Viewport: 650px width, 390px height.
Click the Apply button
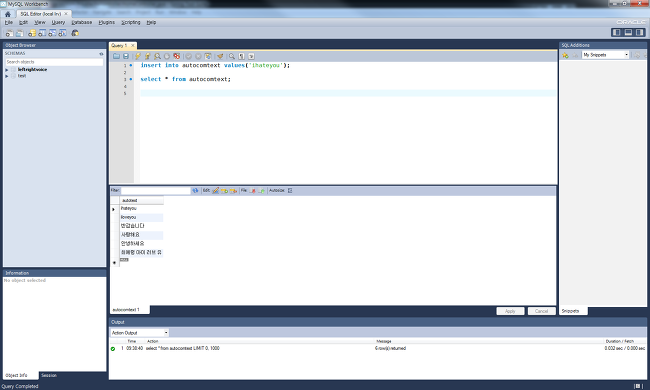tap(510, 311)
